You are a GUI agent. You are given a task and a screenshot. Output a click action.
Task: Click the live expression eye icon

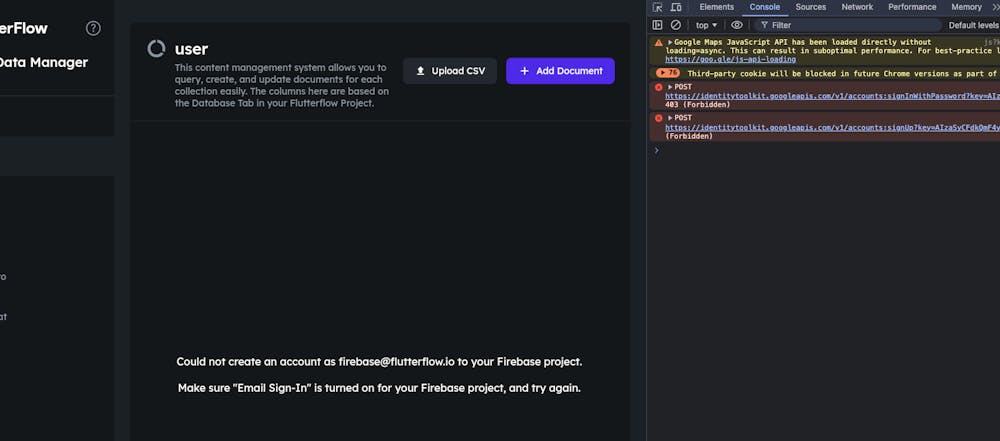(737, 25)
